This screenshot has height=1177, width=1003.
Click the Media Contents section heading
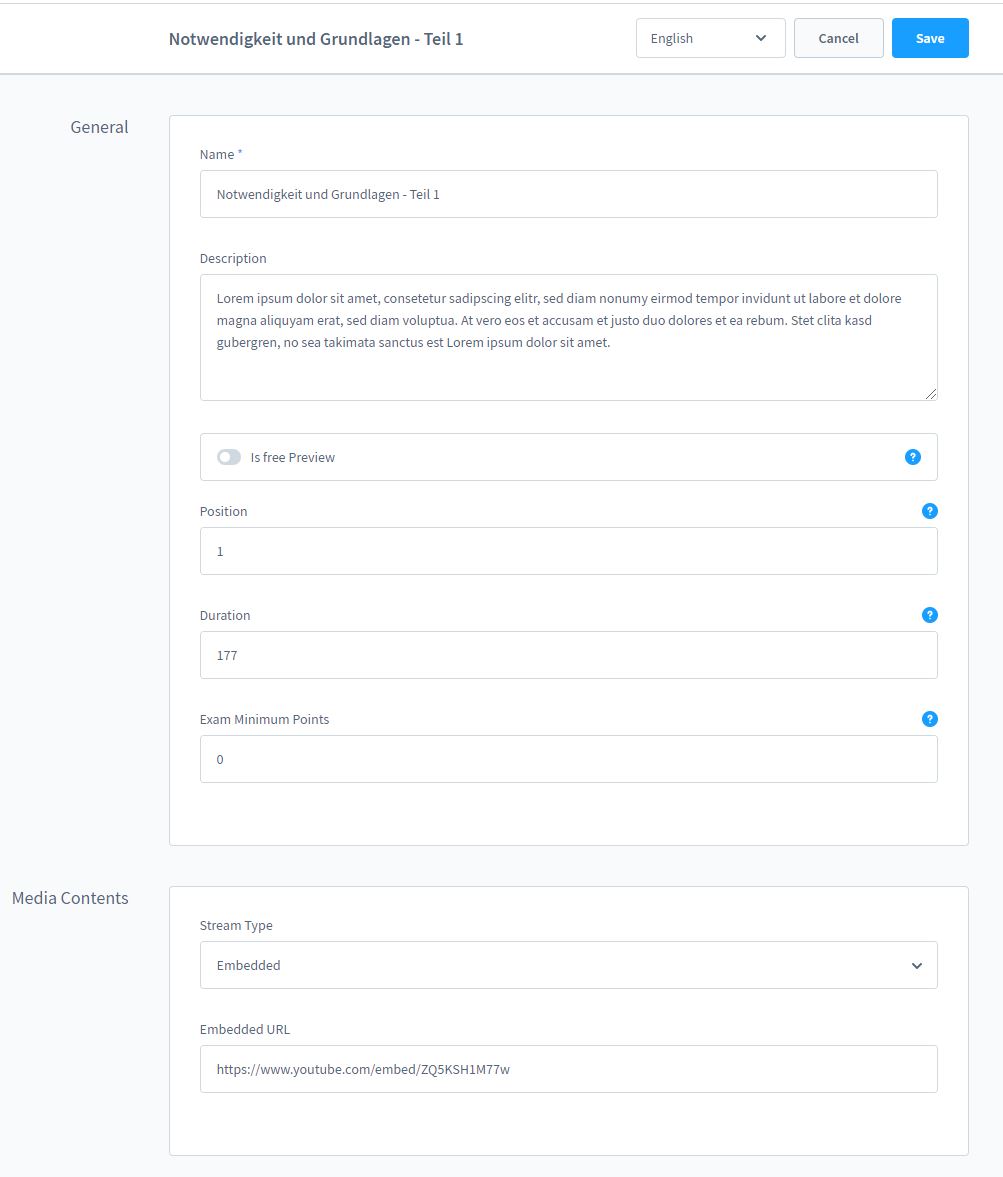pos(70,898)
